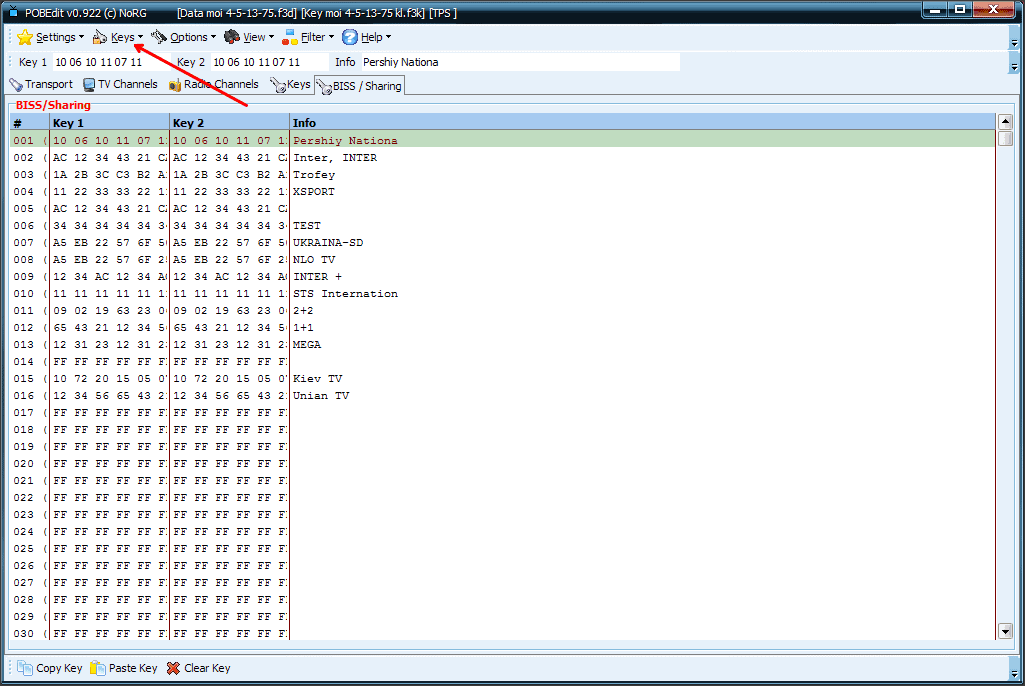Select the UKRAINA-SD row
1025x686 pixels.
click(x=502, y=243)
